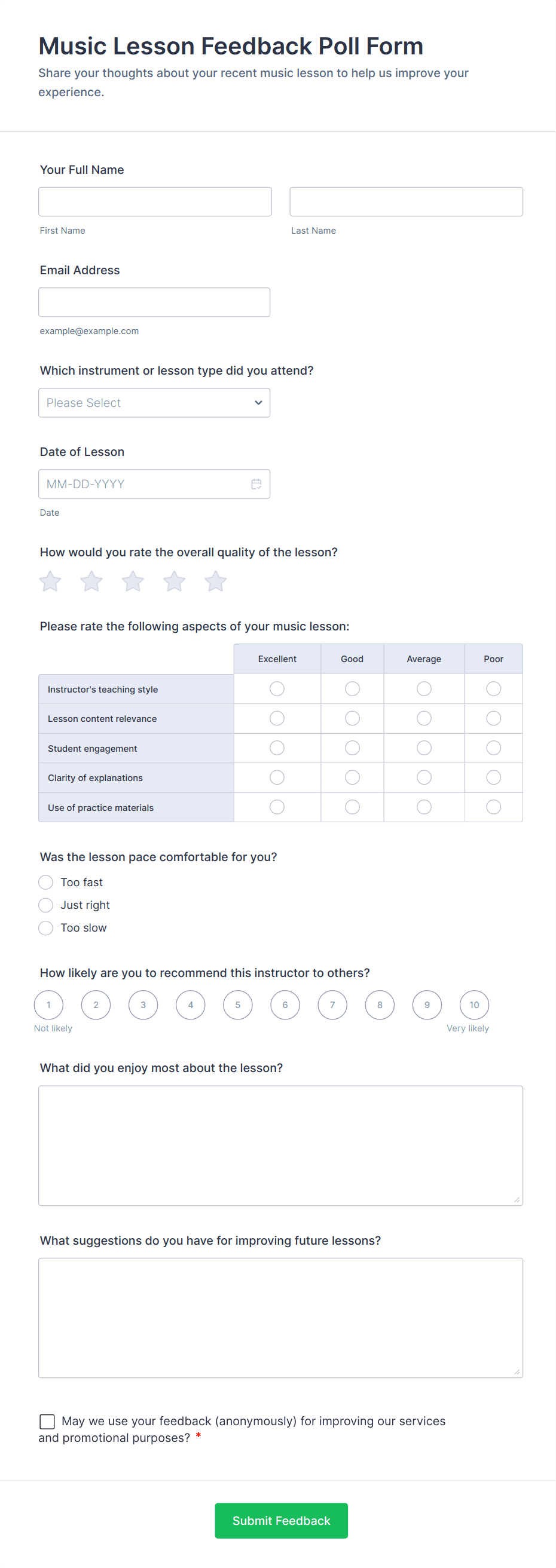Screen dimensions: 556x1568
Task: Choose recommendation score 10, Very likely
Action: [473, 1005]
